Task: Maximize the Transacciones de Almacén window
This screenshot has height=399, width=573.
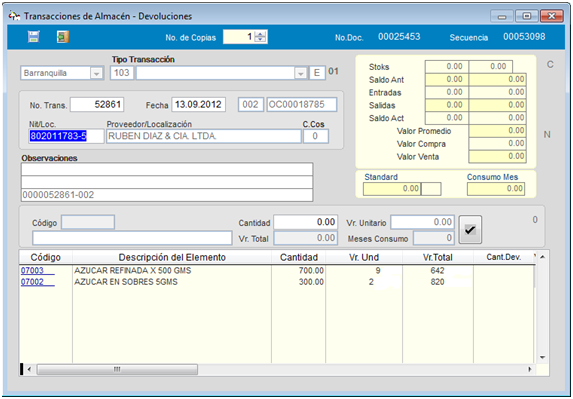Action: click(527, 16)
